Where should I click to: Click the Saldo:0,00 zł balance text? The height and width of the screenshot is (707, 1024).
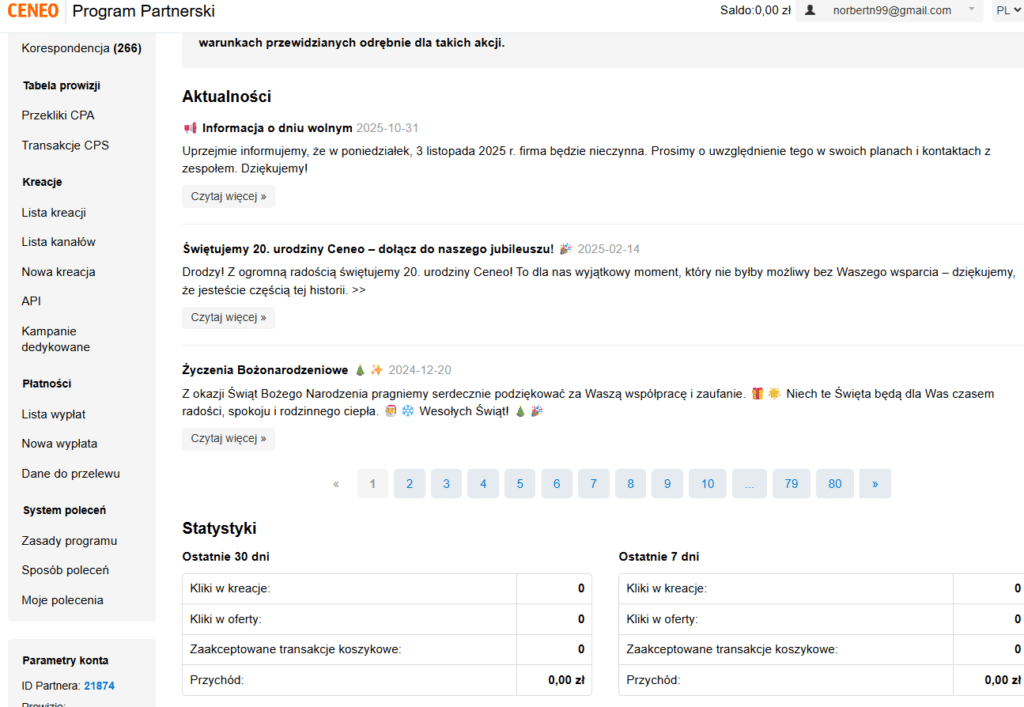tap(755, 10)
